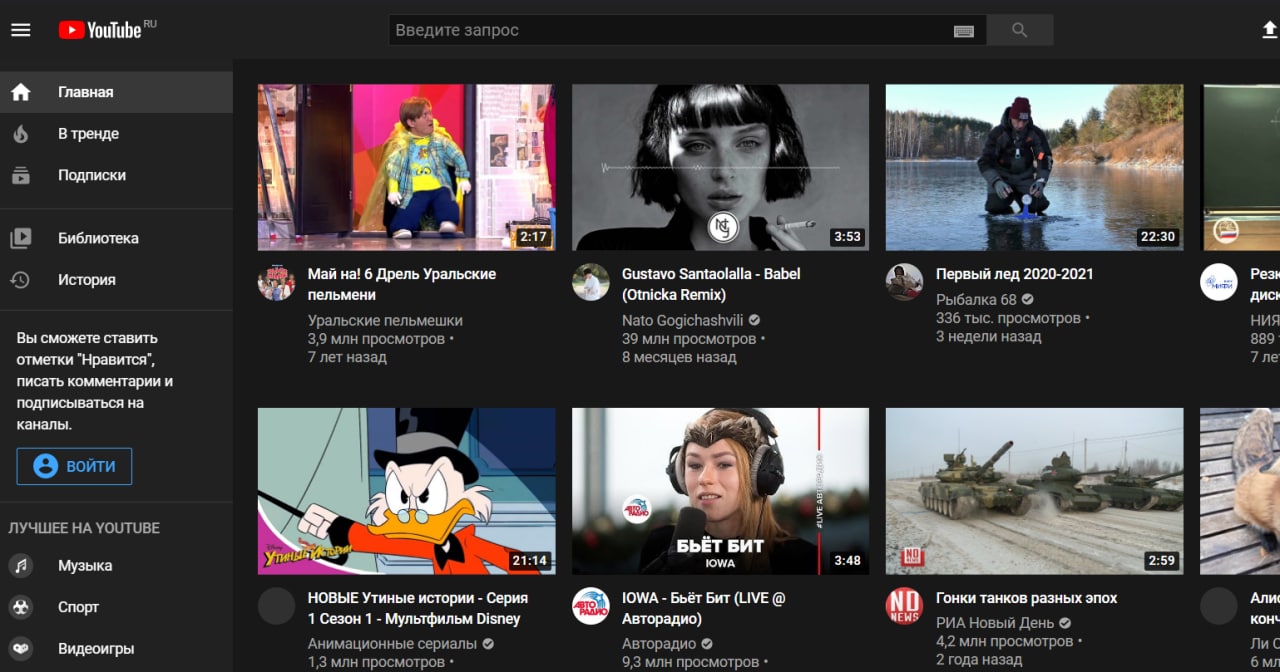Open Музыка under Лучшее на YouTube
This screenshot has height=672, width=1280.
click(x=116, y=566)
